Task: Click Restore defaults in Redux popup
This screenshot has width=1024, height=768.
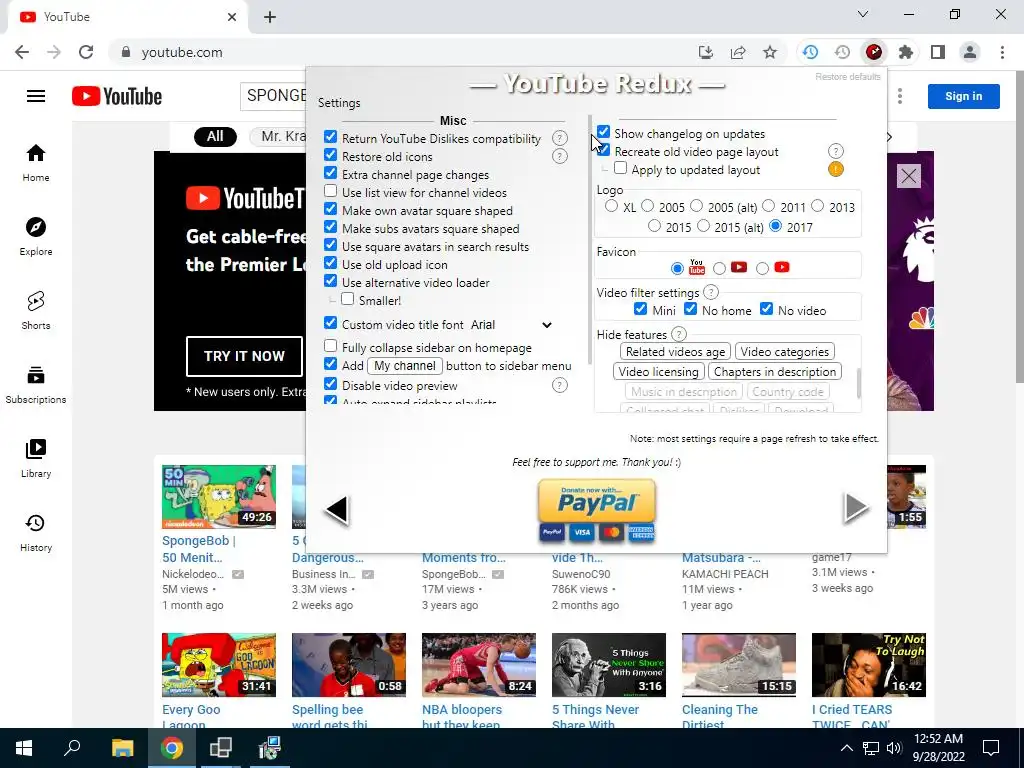Action: (848, 76)
